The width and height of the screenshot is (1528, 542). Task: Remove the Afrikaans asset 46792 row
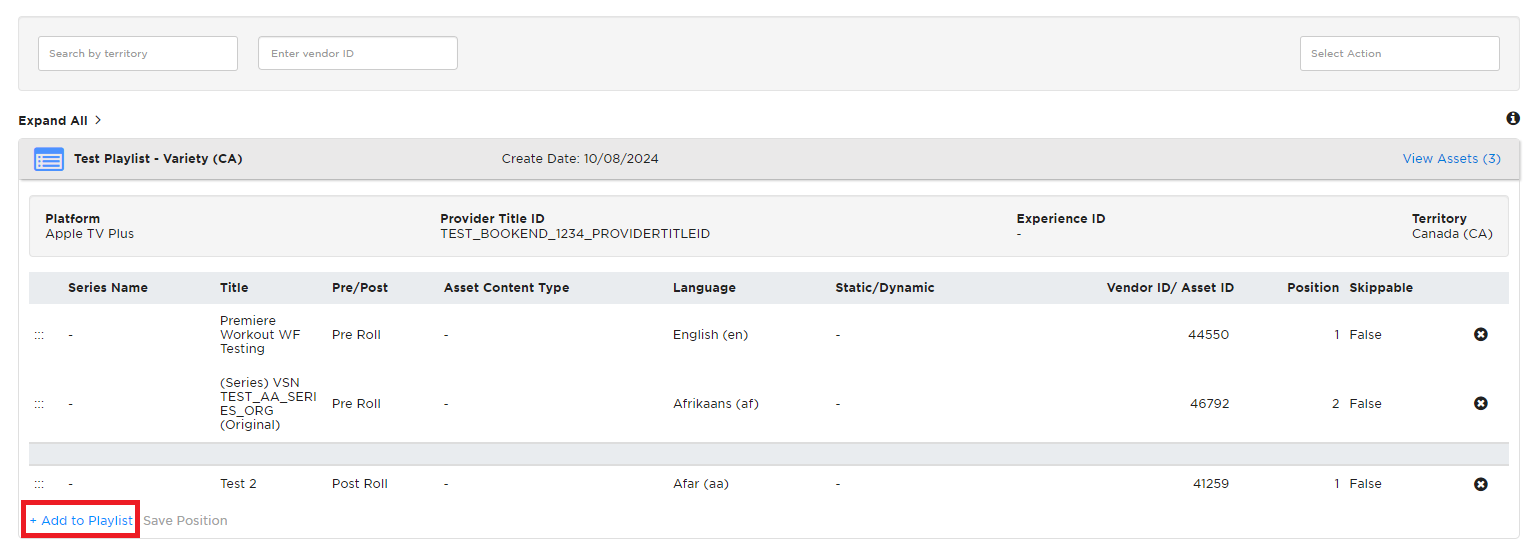point(1481,403)
